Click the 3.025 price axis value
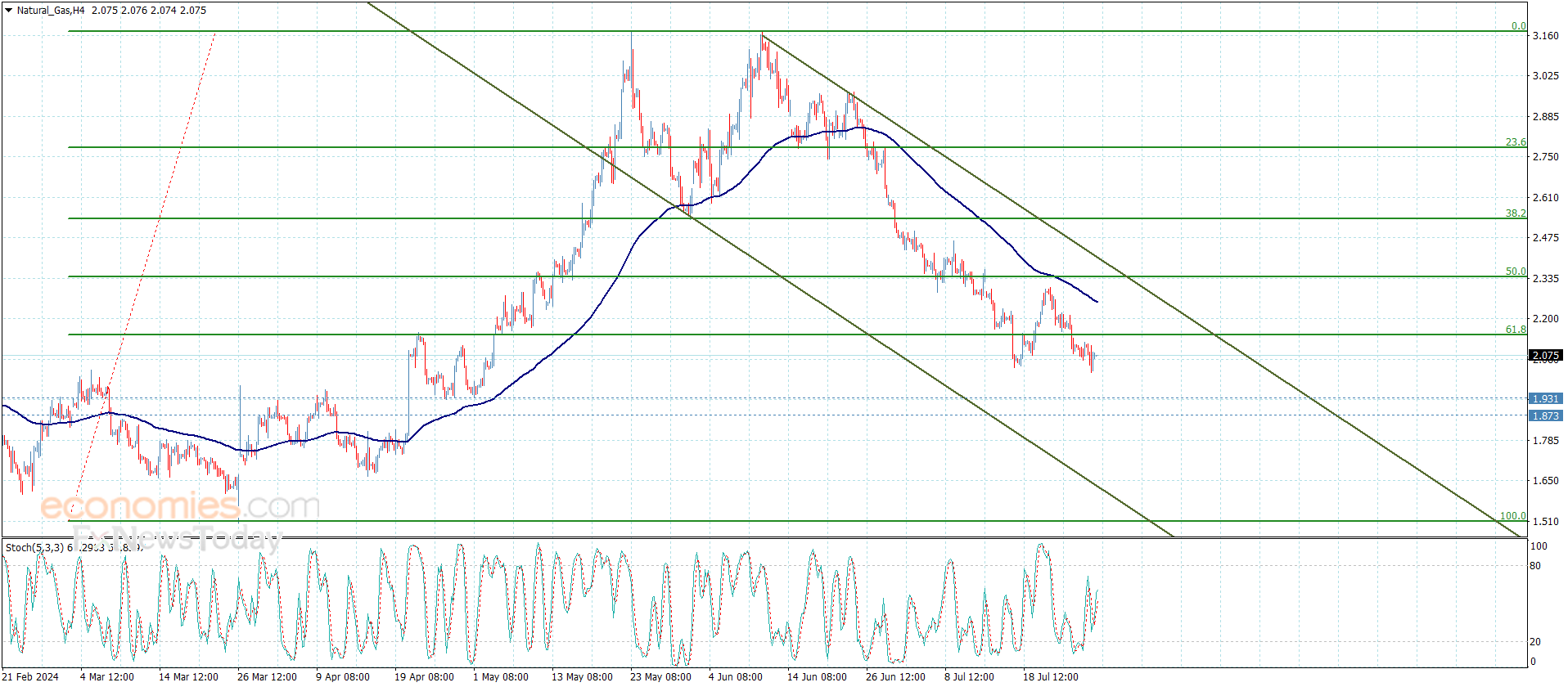The image size is (1568, 687). pyautogui.click(x=1545, y=76)
